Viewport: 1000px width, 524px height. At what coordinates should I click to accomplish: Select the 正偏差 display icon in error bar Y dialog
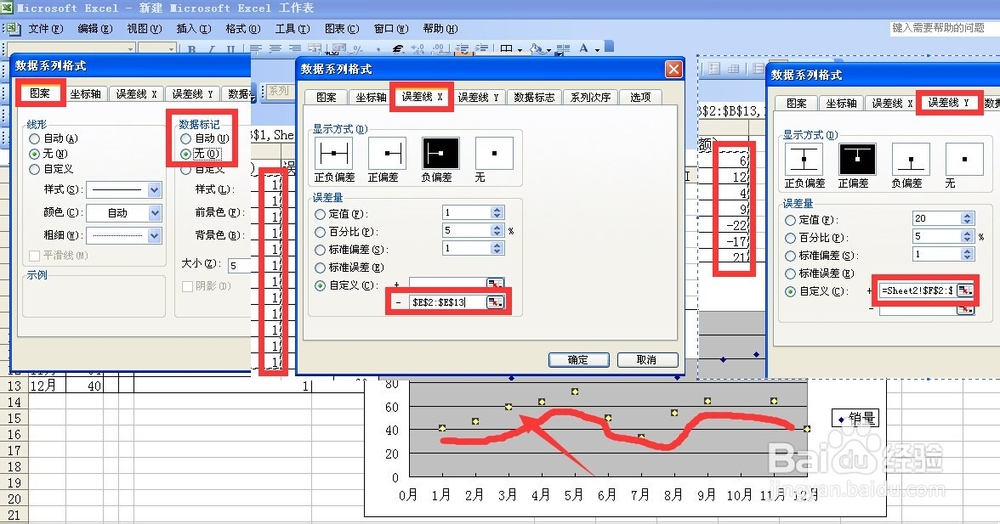coord(857,159)
